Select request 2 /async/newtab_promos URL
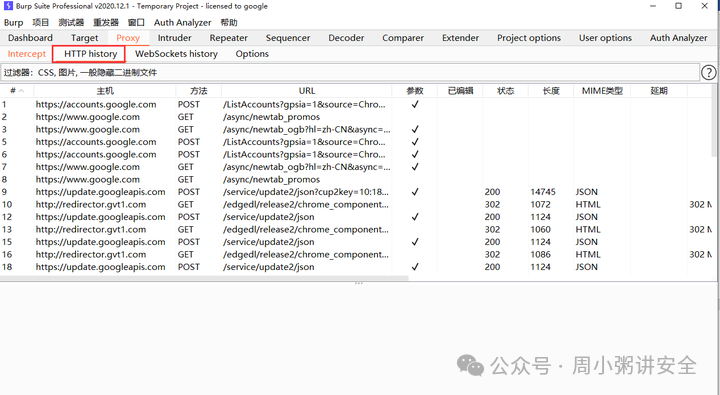 (271, 117)
